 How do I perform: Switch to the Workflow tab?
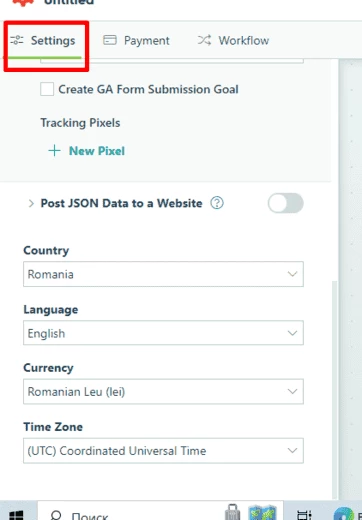coord(233,40)
